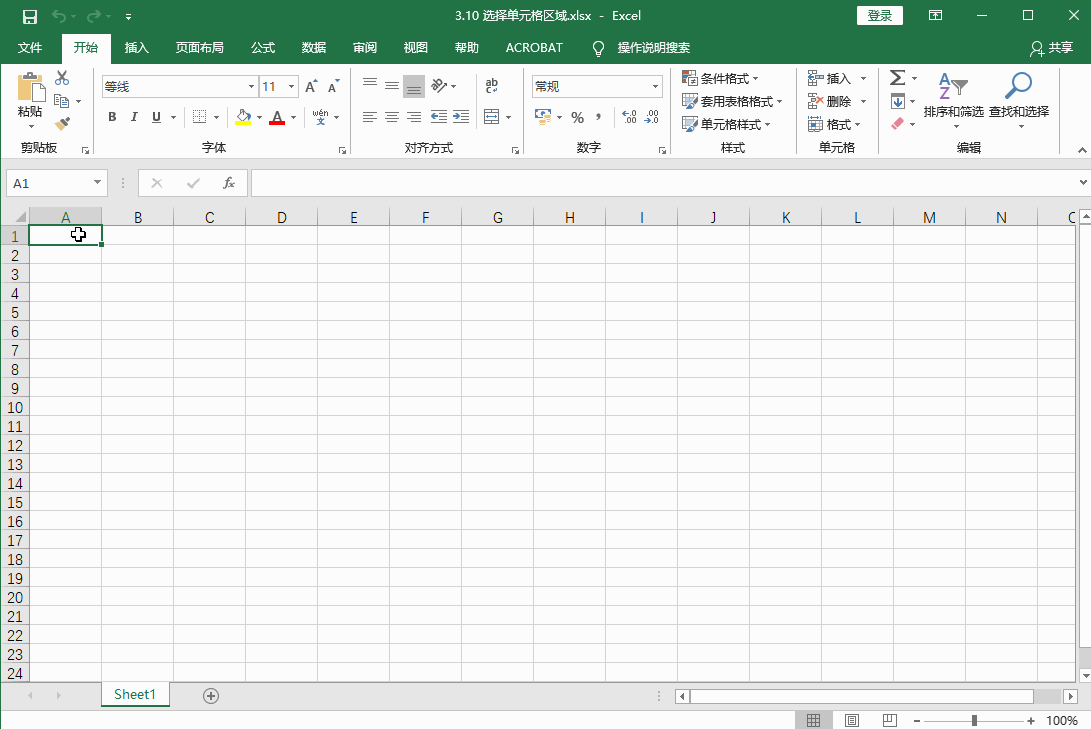Screen dimensions: 1091x729
Task: Toggle the merge and center option
Action: click(492, 117)
